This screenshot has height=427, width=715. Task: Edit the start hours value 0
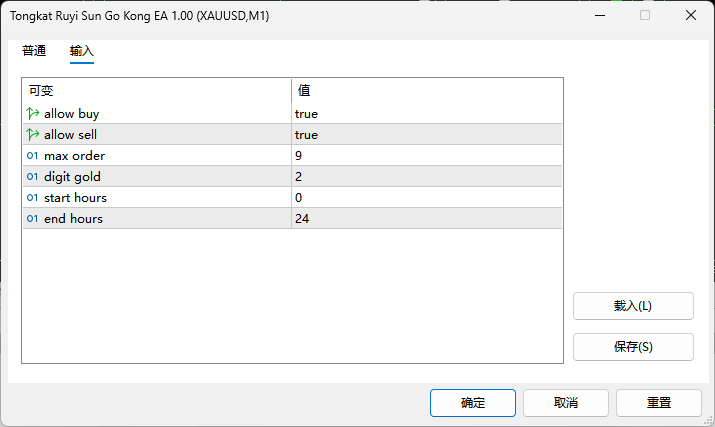tap(426, 198)
